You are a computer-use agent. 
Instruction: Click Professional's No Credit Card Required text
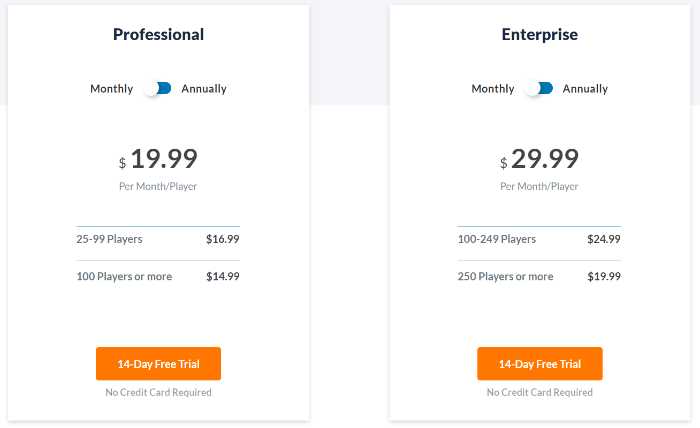pyautogui.click(x=158, y=393)
